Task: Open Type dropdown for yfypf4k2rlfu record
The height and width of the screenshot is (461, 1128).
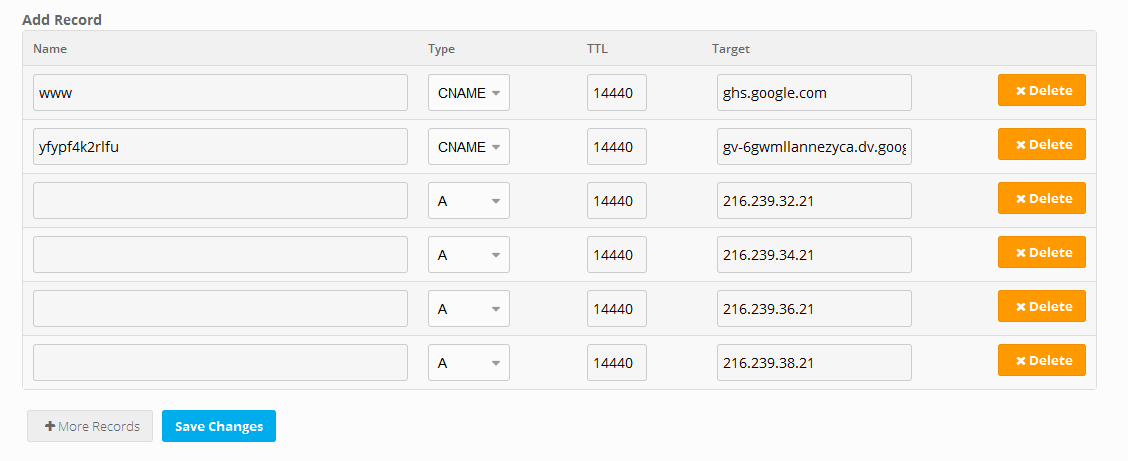Action: pyautogui.click(x=469, y=147)
